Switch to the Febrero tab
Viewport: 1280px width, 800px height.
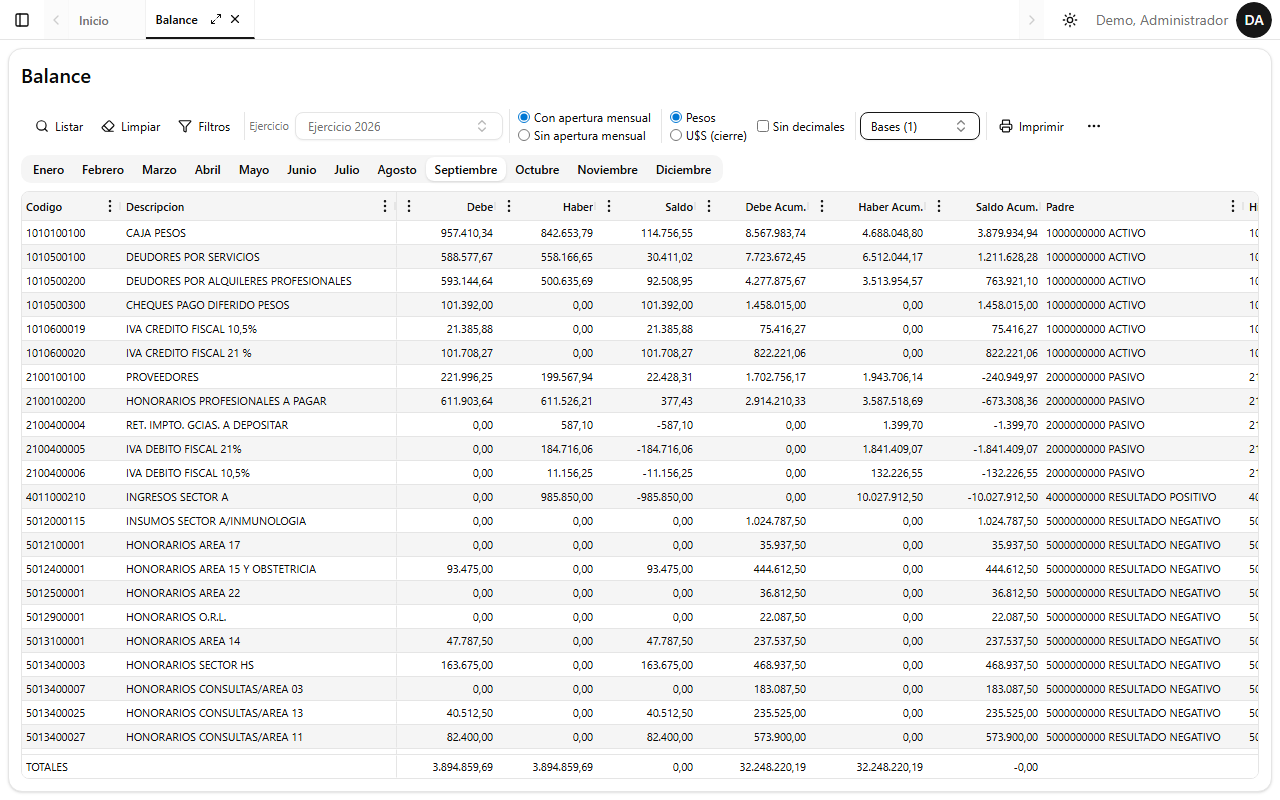pyautogui.click(x=103, y=170)
